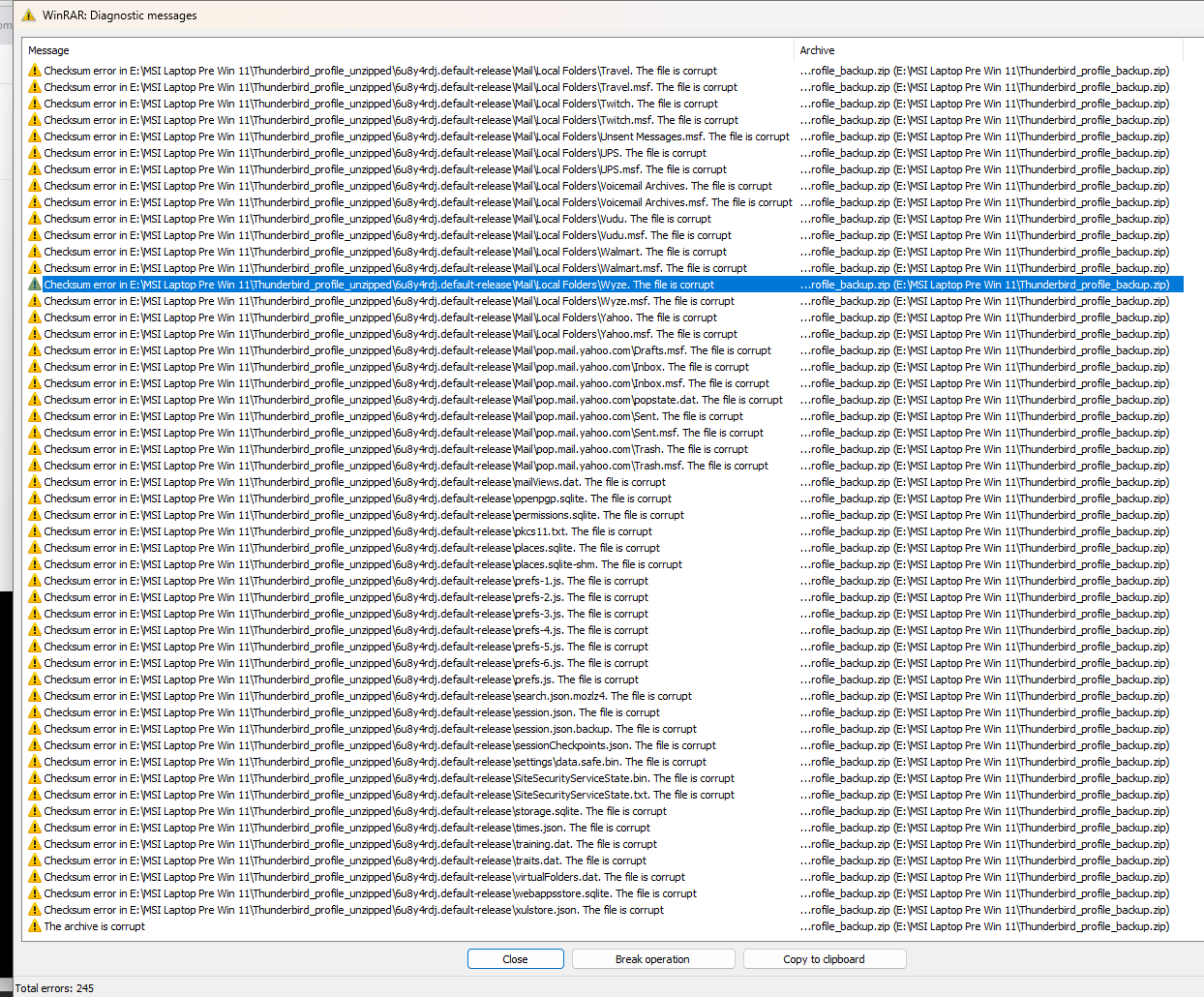This screenshot has height=997, width=1204.
Task: Click warning icon on Unsent Messages.msf row
Action: tap(35, 136)
